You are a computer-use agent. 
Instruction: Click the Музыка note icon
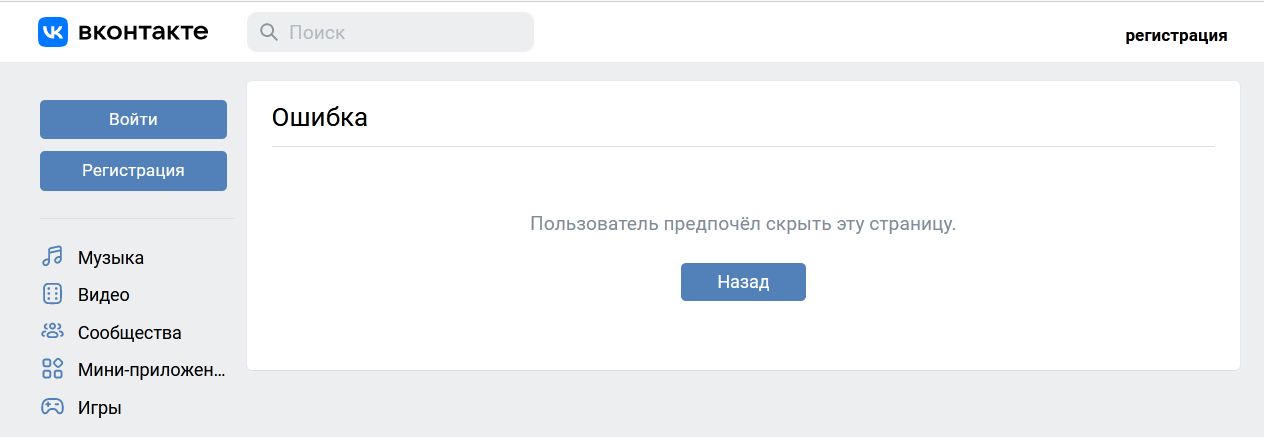click(52, 257)
